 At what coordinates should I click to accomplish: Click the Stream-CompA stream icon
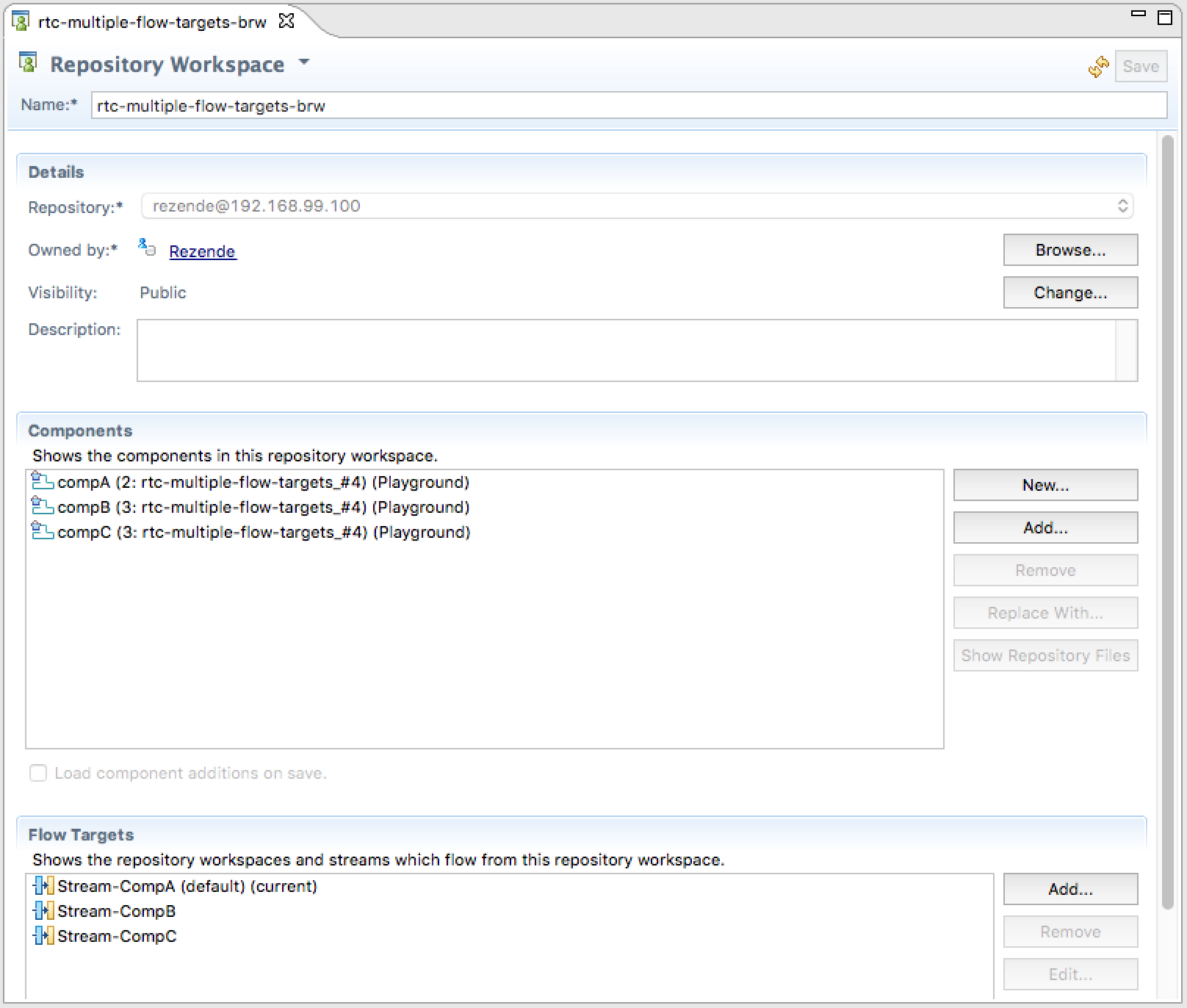(x=43, y=886)
